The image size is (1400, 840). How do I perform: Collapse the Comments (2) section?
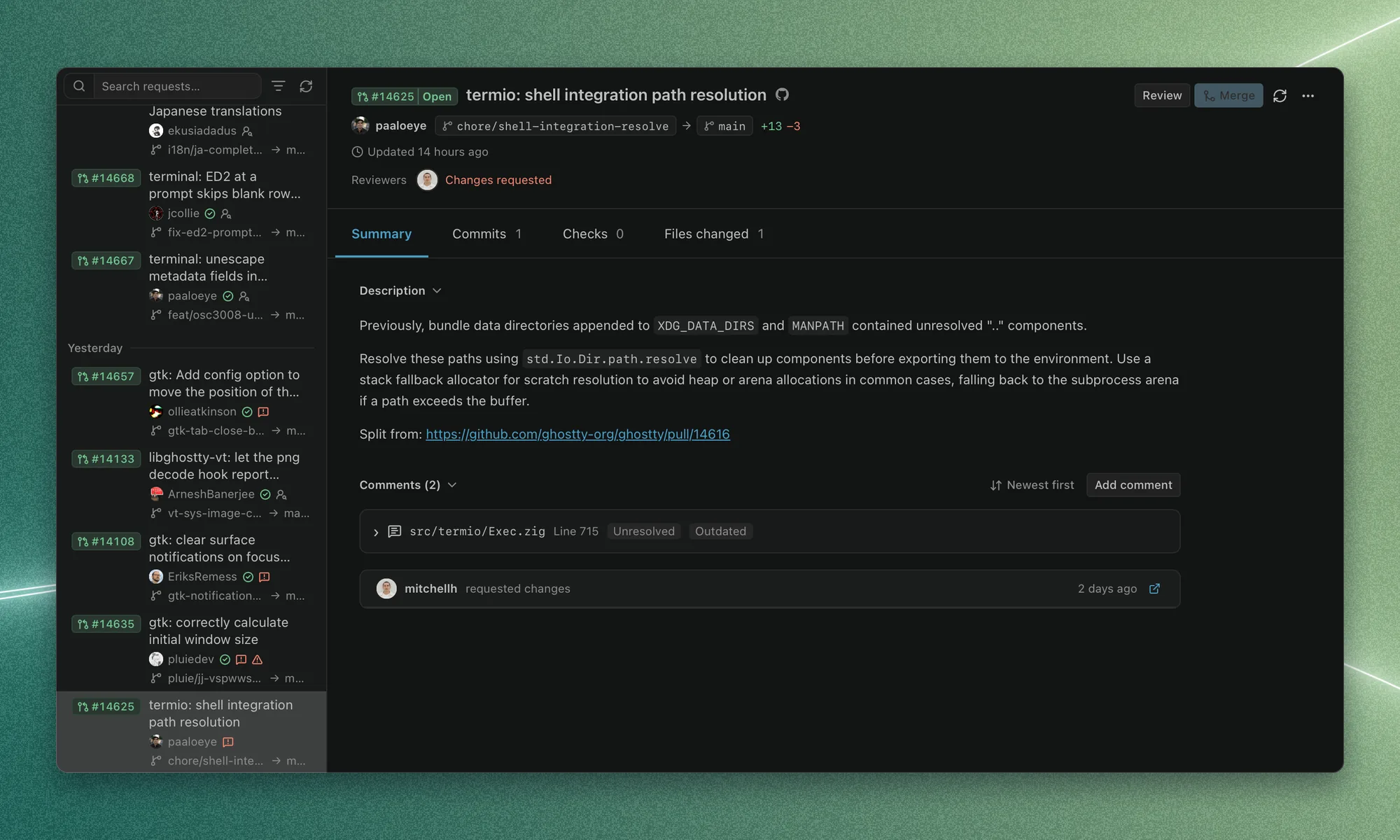coord(408,485)
